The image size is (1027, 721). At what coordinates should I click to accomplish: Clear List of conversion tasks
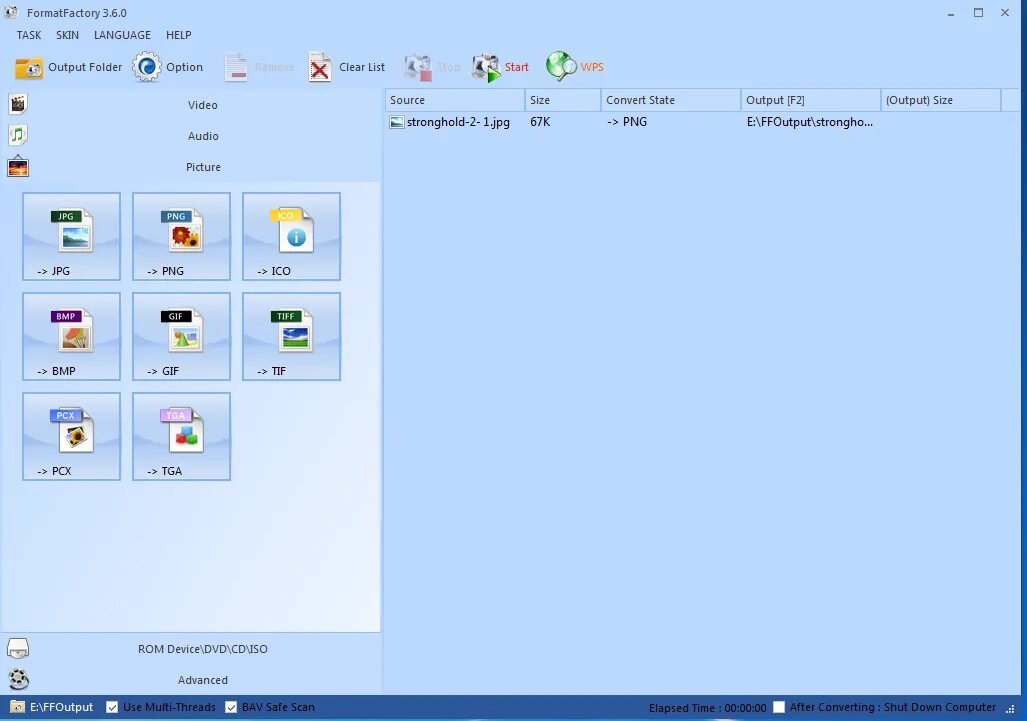point(346,67)
